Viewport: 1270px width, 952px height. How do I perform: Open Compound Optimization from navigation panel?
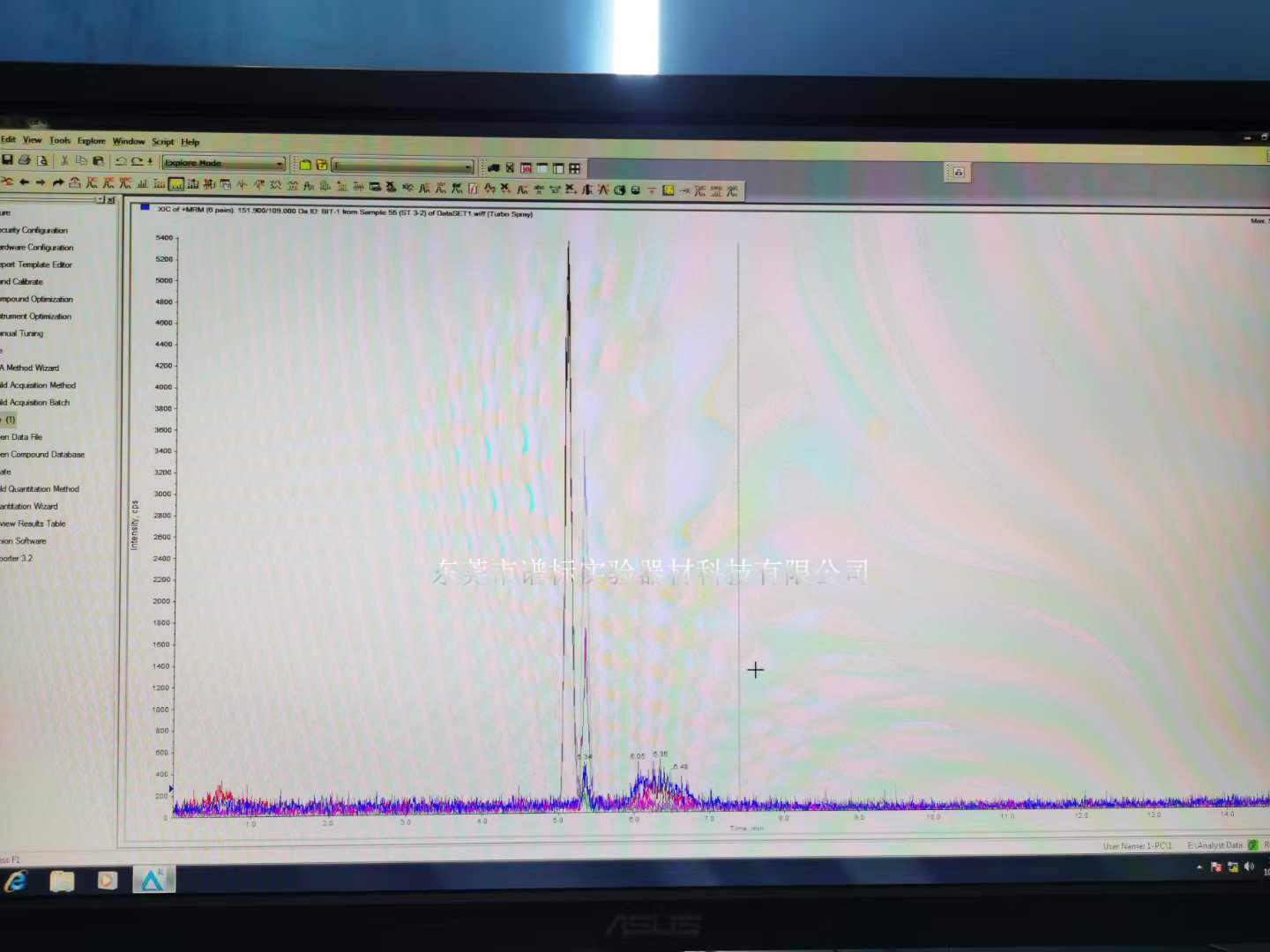pos(37,300)
